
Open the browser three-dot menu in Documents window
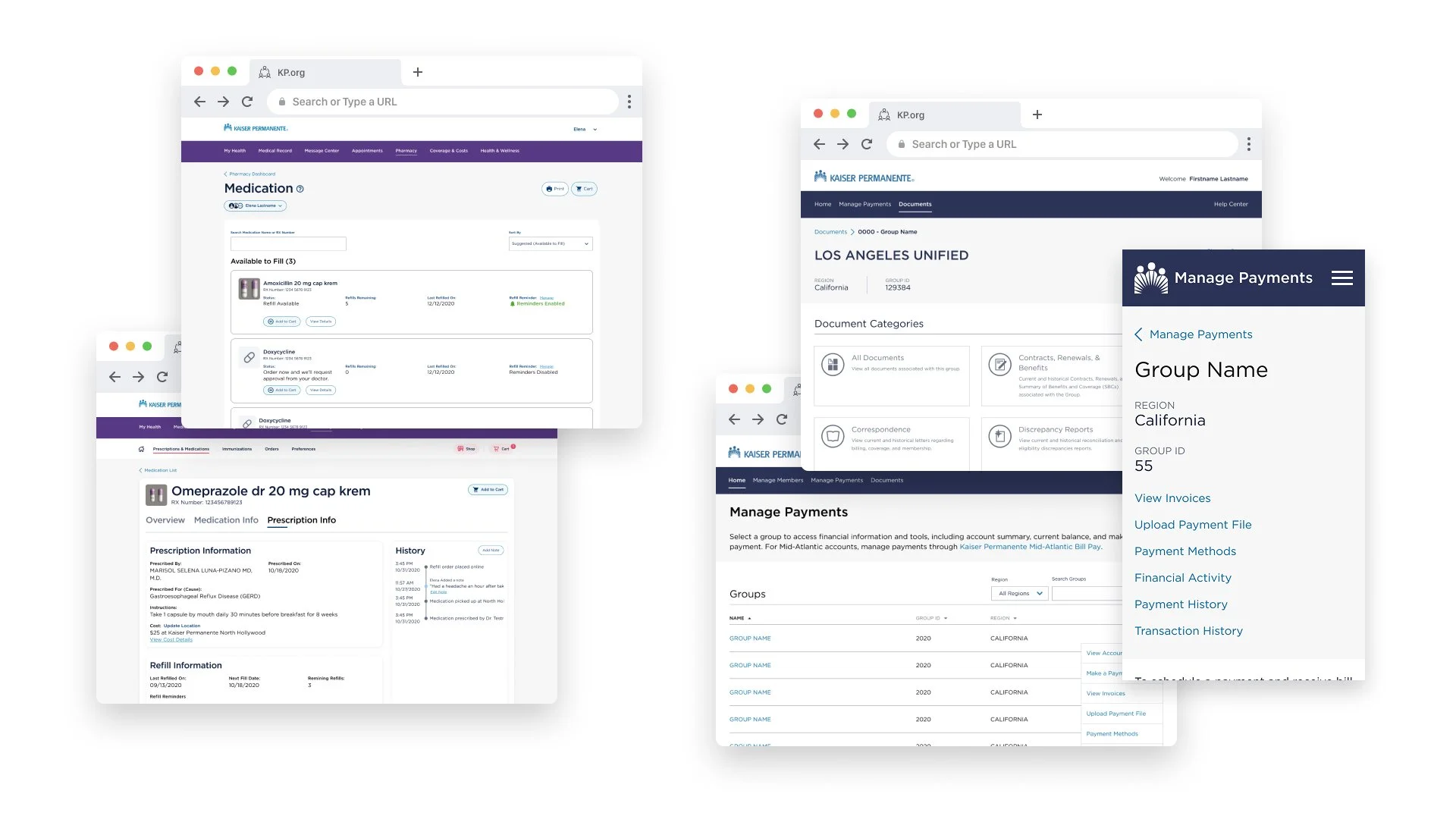tap(1248, 144)
